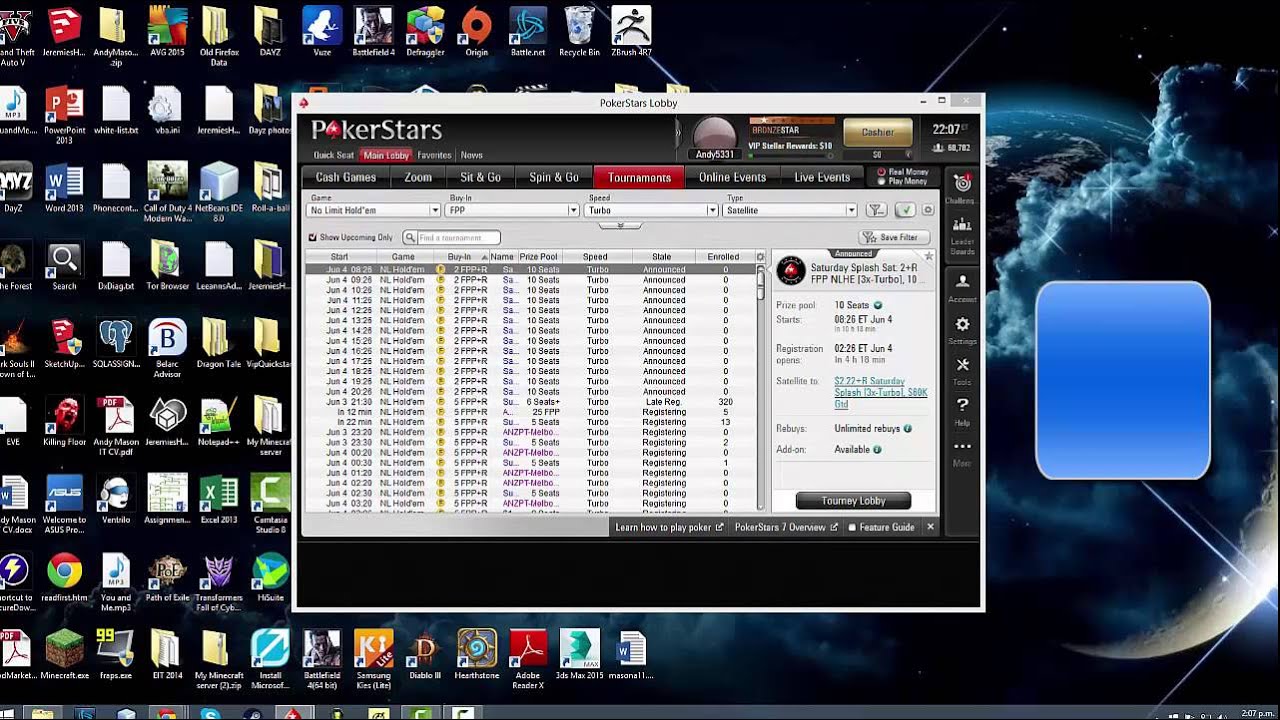
Task: Click the small filter options gear icon
Action: pos(928,210)
